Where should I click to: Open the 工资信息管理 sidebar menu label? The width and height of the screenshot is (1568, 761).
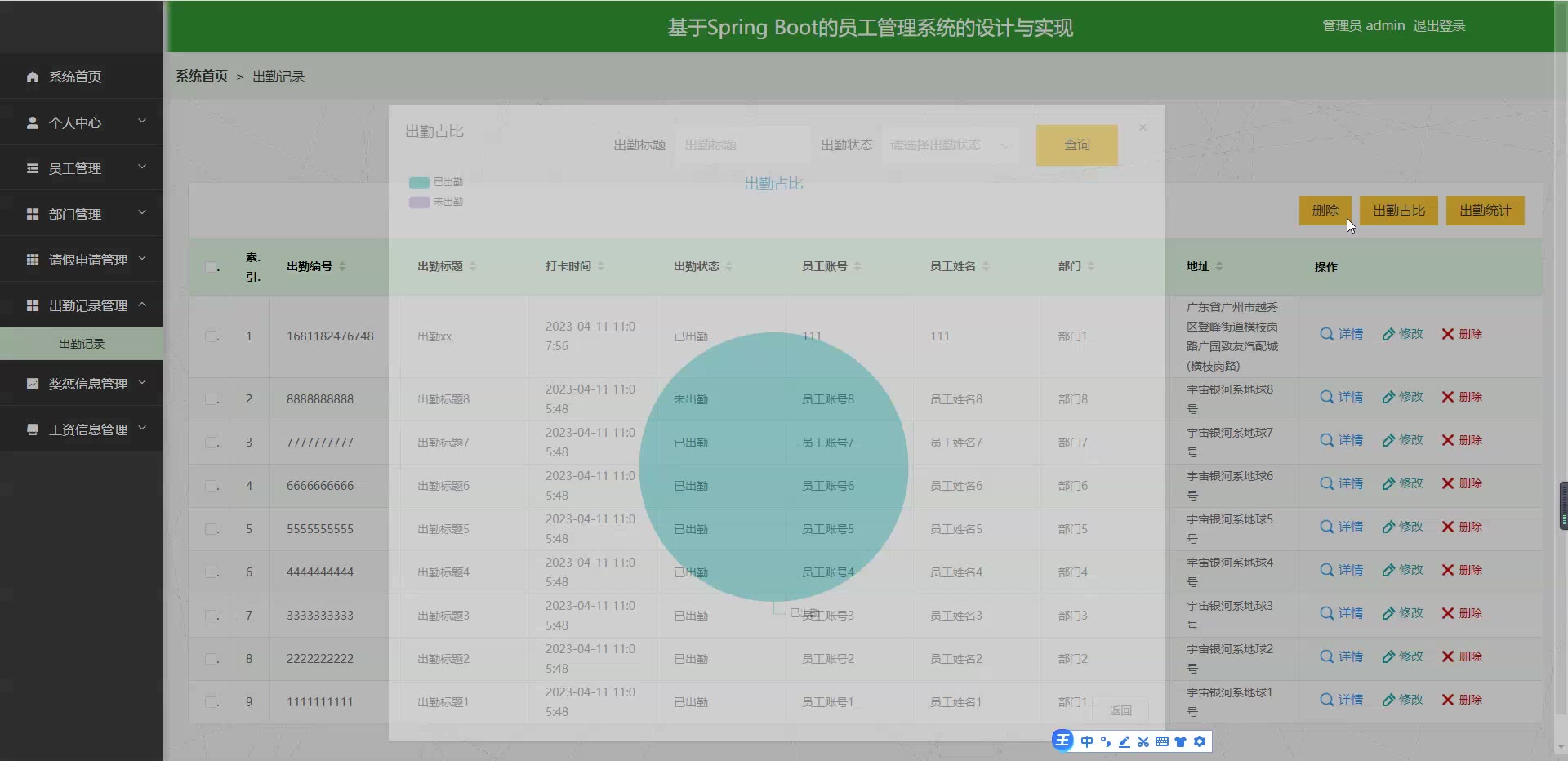pos(88,429)
